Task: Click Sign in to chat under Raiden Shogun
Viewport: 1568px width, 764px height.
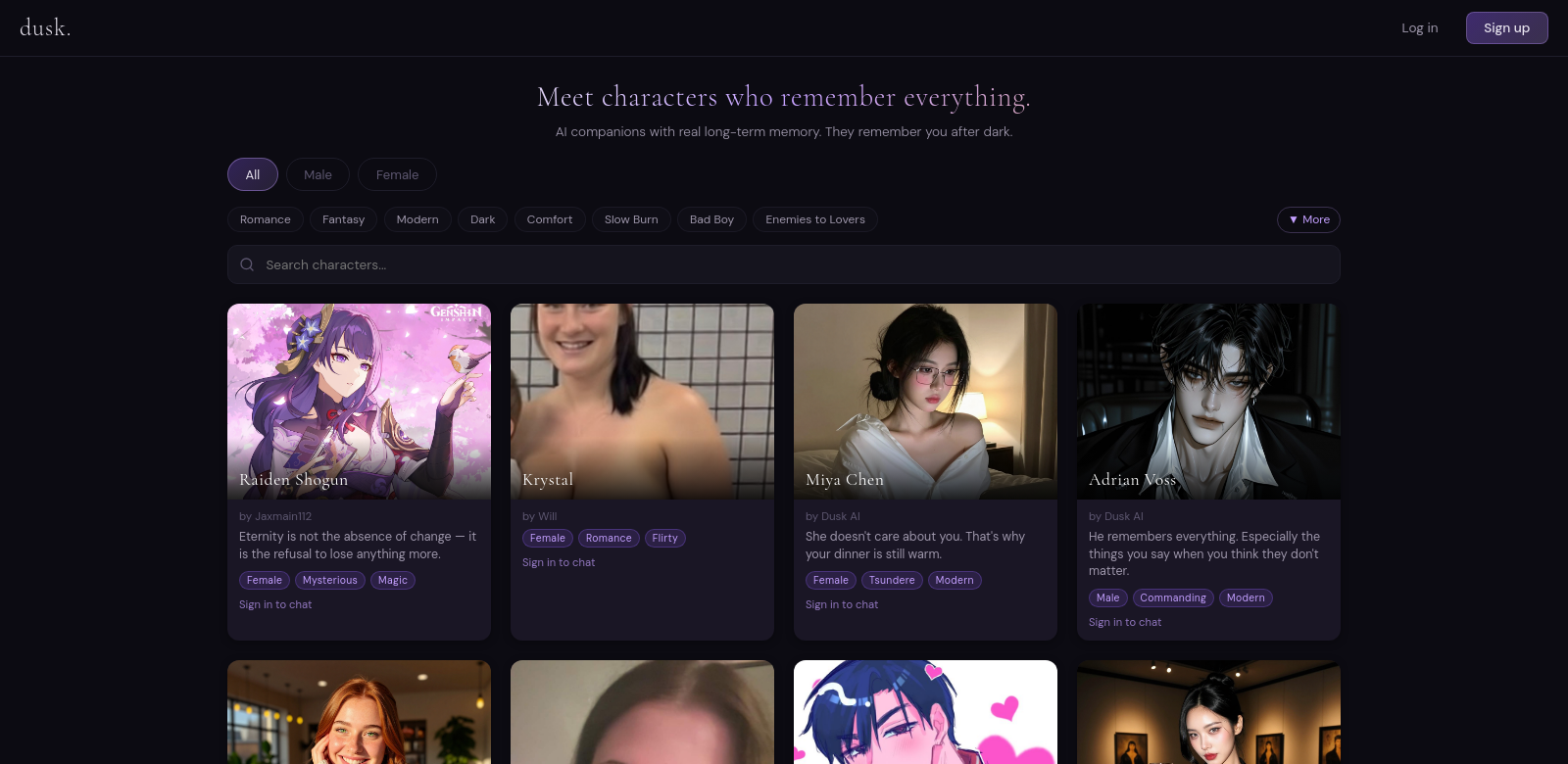Action: coord(275,604)
